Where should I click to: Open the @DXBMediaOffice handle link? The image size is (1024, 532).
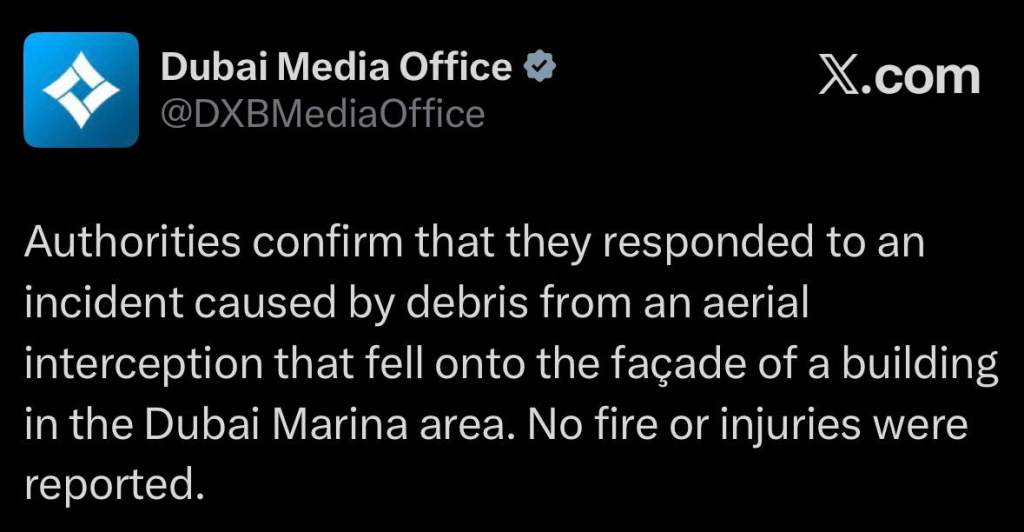point(323,114)
